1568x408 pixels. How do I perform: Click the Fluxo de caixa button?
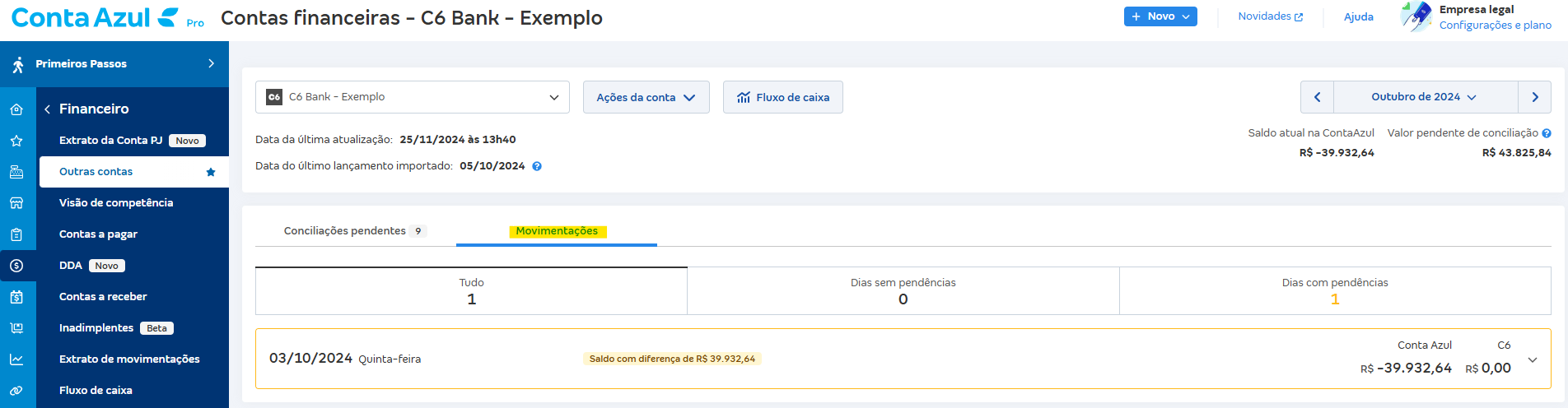pyautogui.click(x=782, y=97)
